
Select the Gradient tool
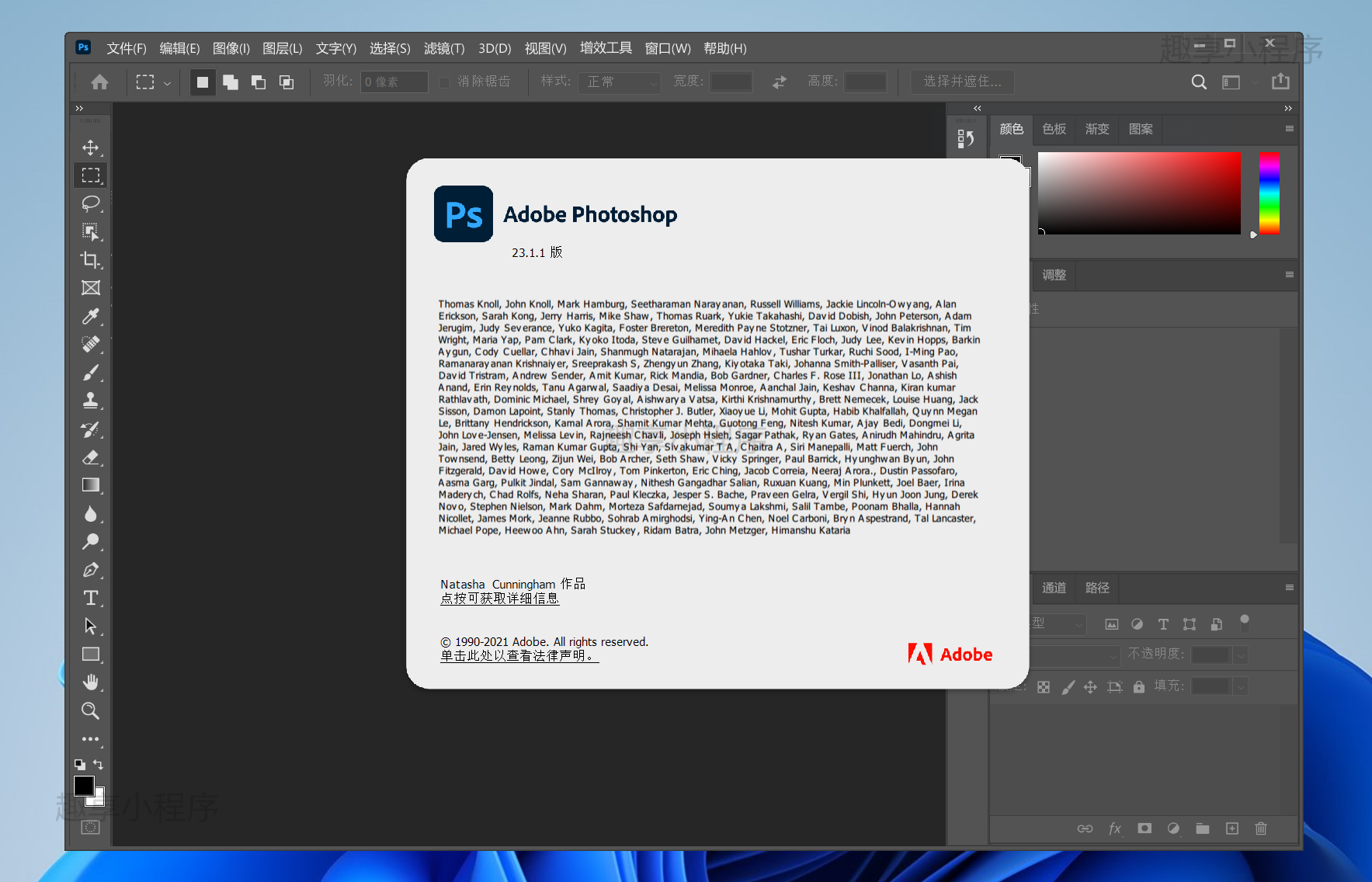coord(91,485)
